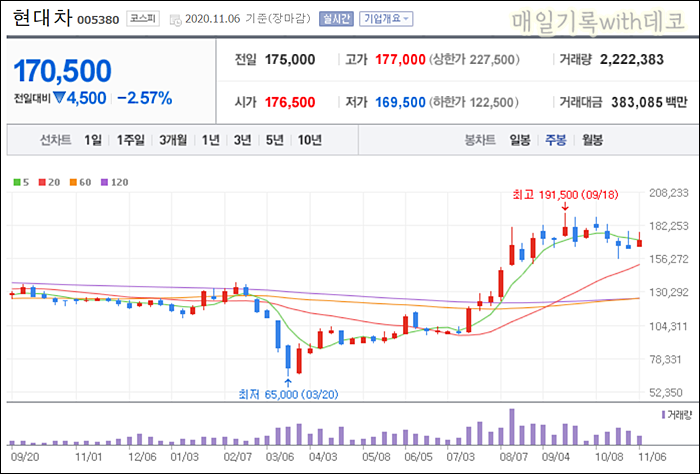The height and width of the screenshot is (474, 700).
Task: Click the 208,233 price axis label
Action: click(669, 193)
